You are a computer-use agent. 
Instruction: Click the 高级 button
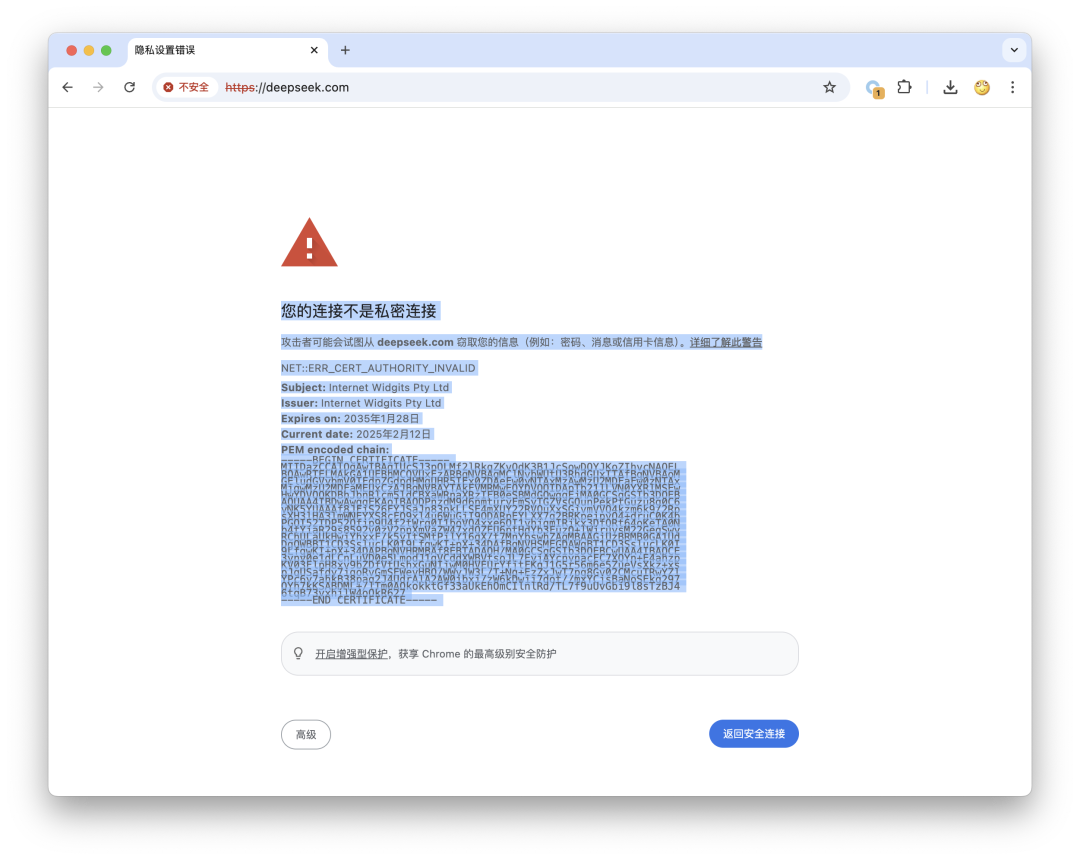(306, 735)
